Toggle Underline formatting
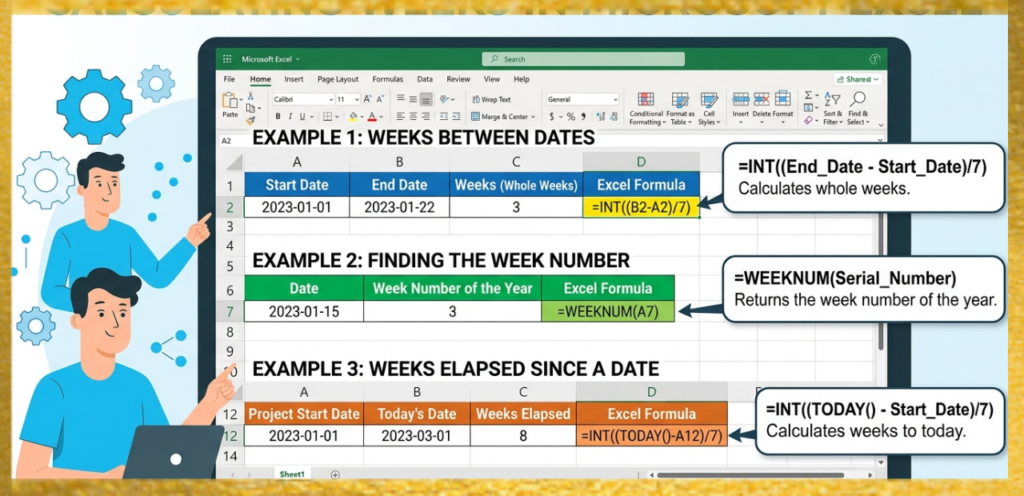Screen dimensions: 1024x496 (x=302, y=117)
